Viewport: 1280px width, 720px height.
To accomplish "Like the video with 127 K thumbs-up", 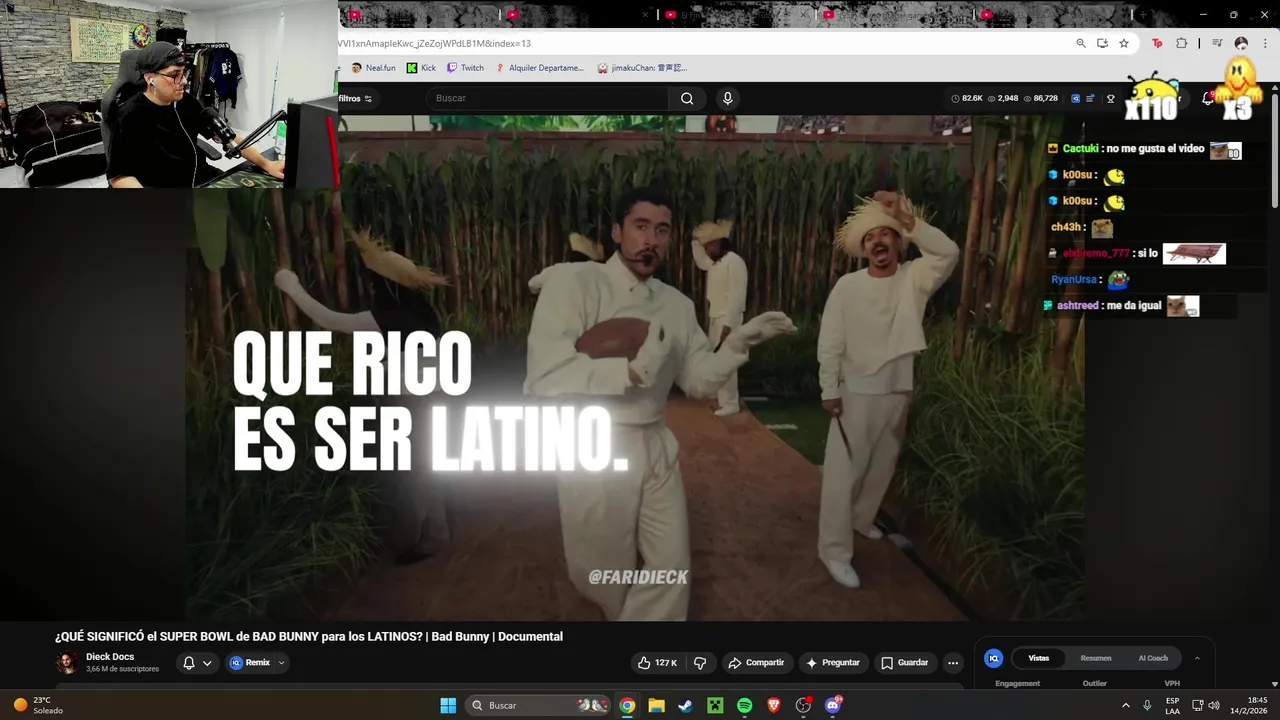I will (x=657, y=663).
